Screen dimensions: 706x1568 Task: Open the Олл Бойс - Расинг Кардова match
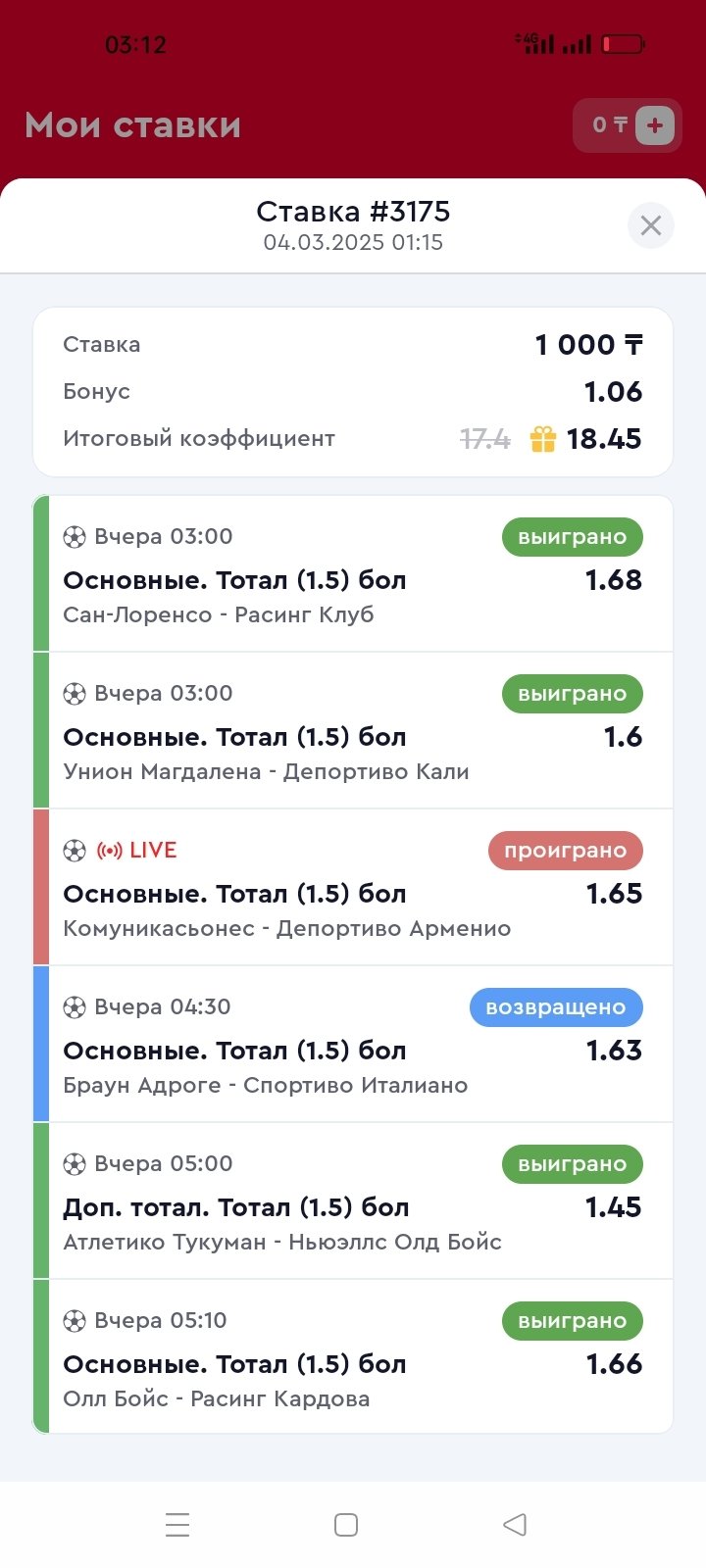(x=217, y=1399)
